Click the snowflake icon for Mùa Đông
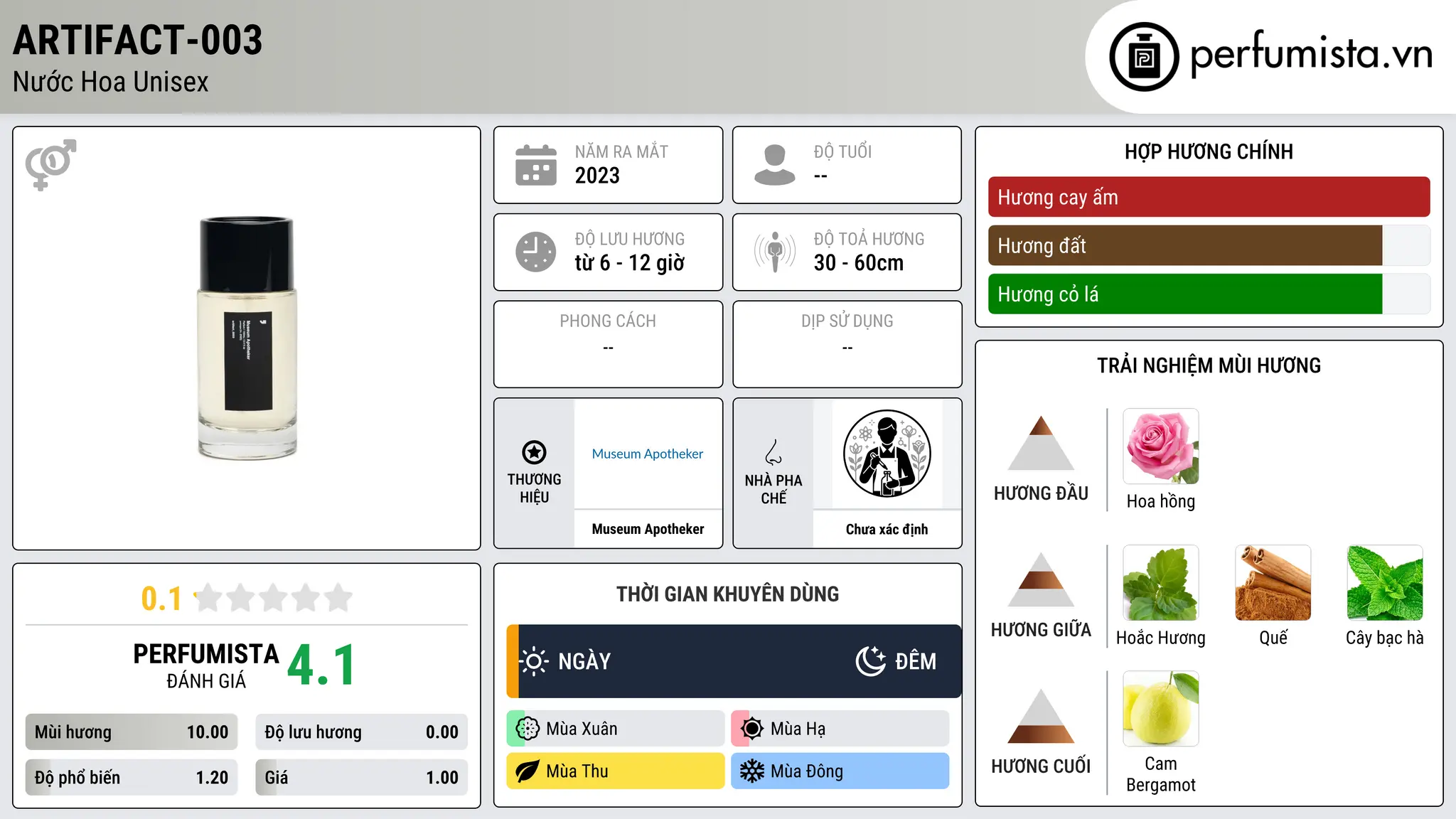This screenshot has width=1456, height=819. point(752,771)
